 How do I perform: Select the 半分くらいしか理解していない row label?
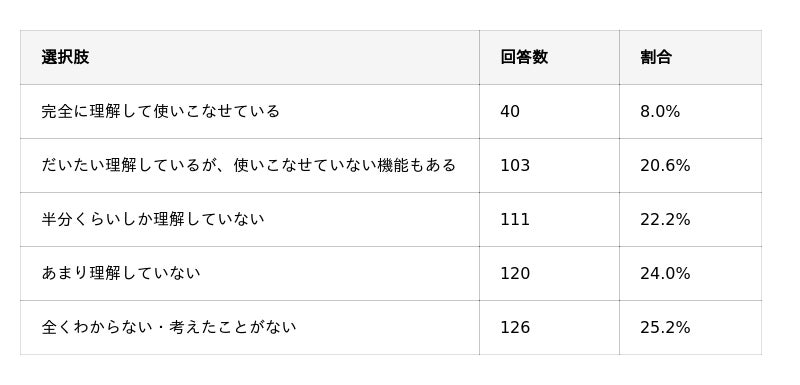pos(153,219)
